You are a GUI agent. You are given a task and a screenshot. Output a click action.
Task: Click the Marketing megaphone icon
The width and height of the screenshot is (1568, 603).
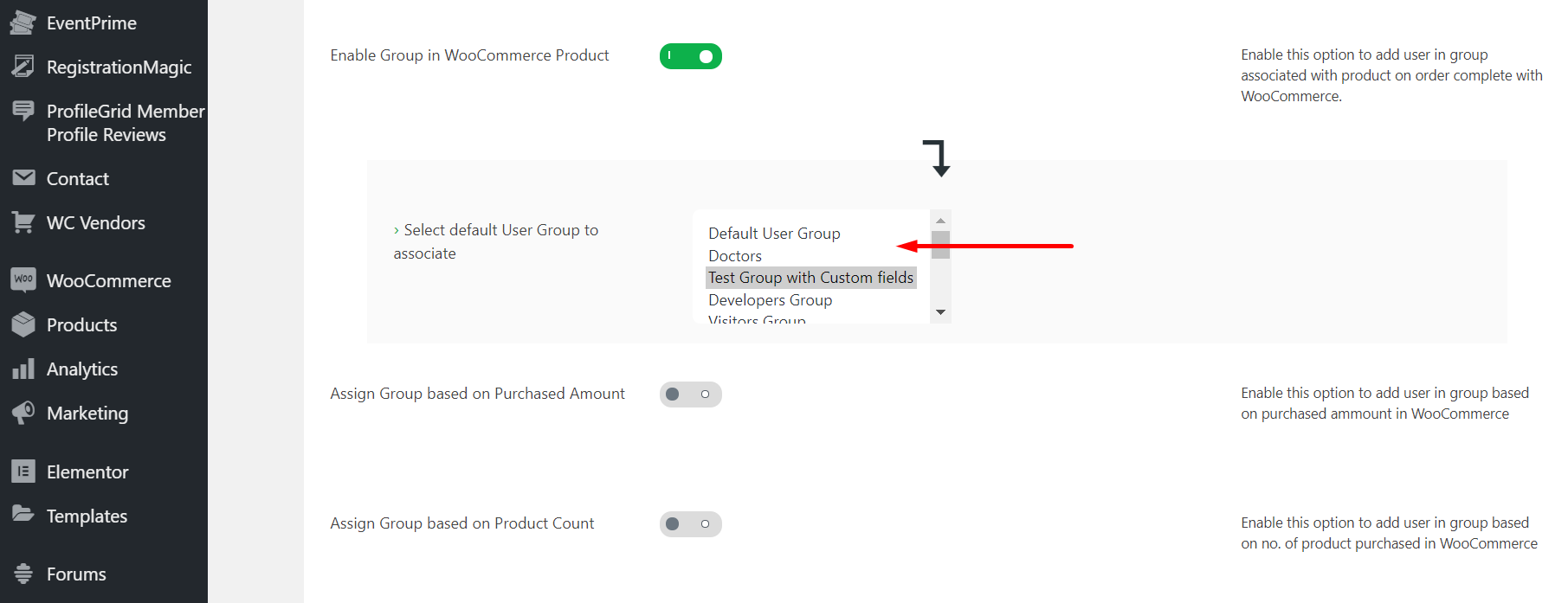[23, 413]
